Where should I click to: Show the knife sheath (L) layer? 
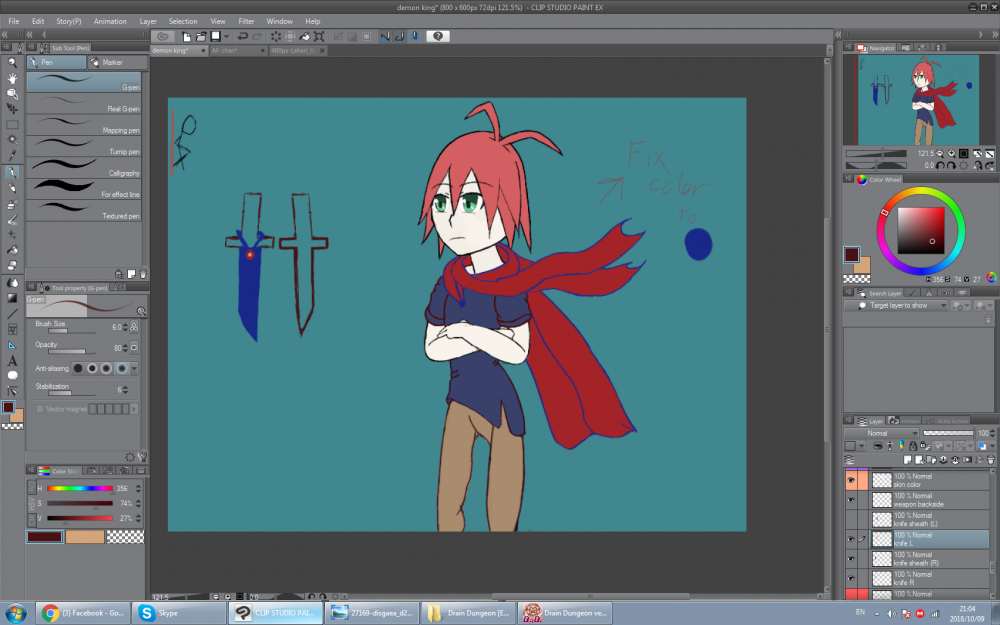tap(851, 520)
